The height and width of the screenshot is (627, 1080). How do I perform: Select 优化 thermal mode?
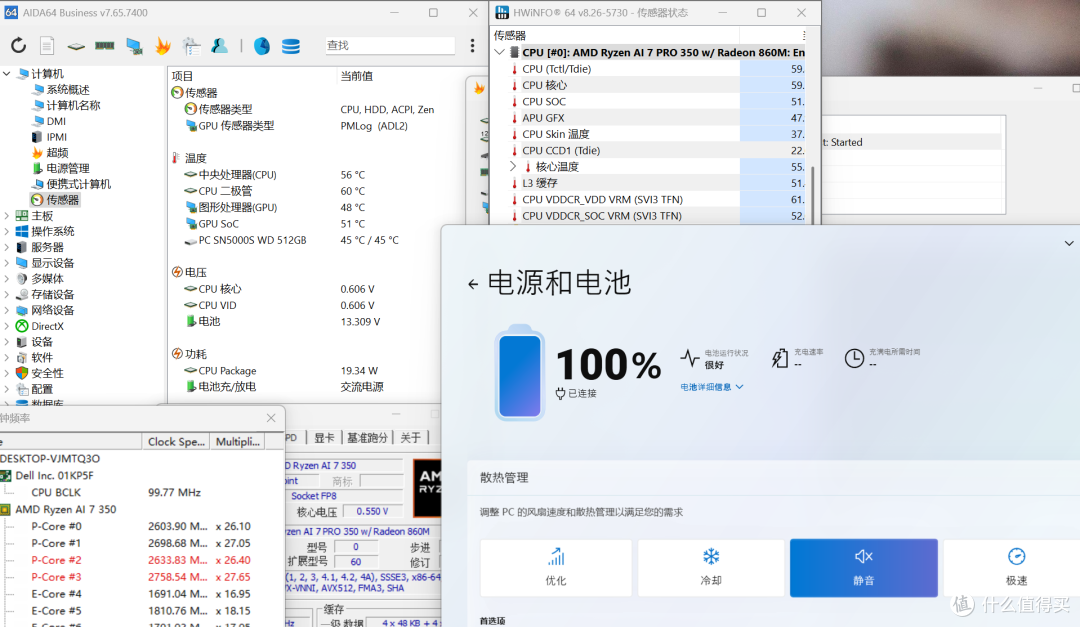pos(555,568)
